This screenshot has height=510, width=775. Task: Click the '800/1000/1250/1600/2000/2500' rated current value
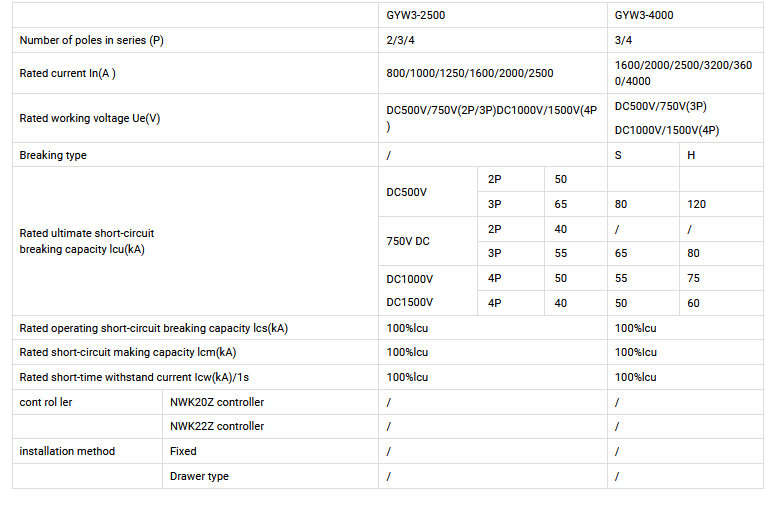[469, 73]
